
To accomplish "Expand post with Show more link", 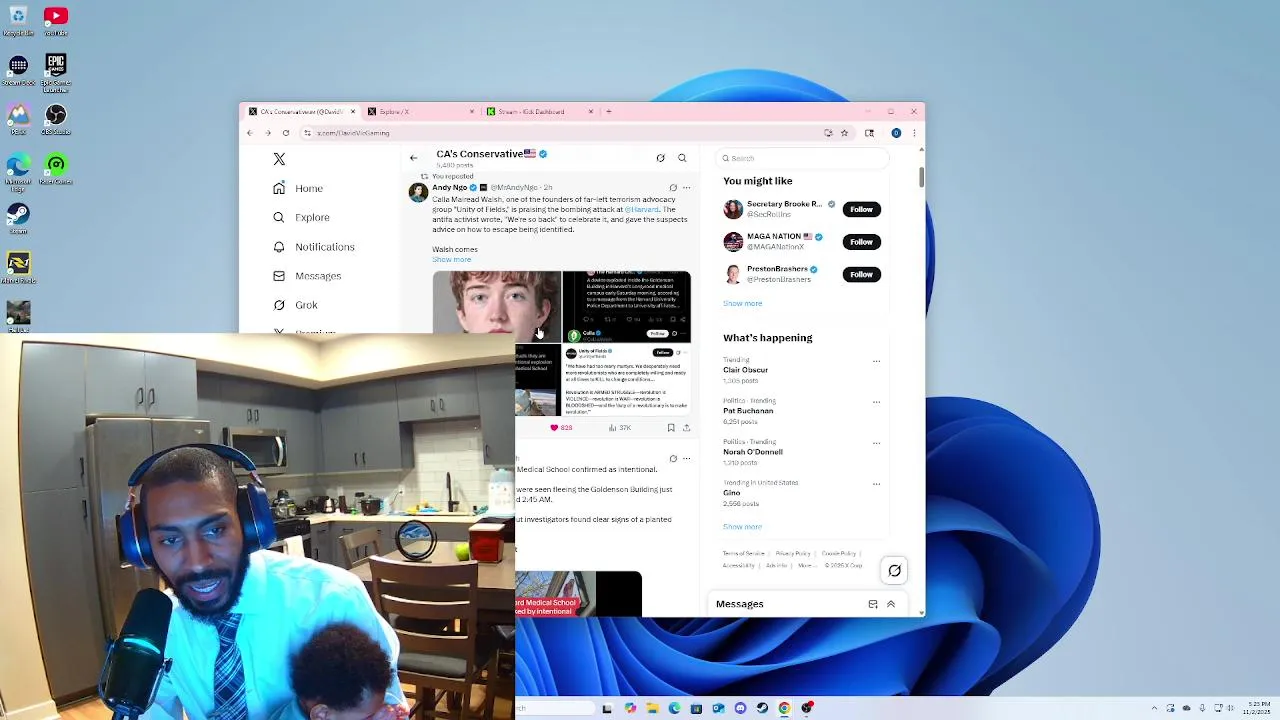I will click(x=451, y=259).
